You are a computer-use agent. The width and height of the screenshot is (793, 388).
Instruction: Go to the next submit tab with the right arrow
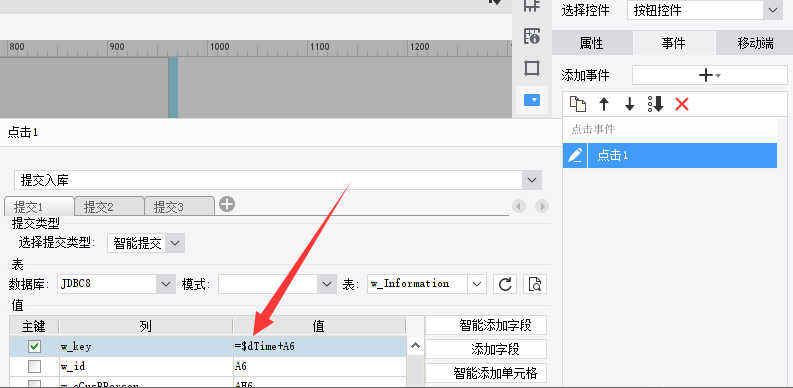coord(542,206)
